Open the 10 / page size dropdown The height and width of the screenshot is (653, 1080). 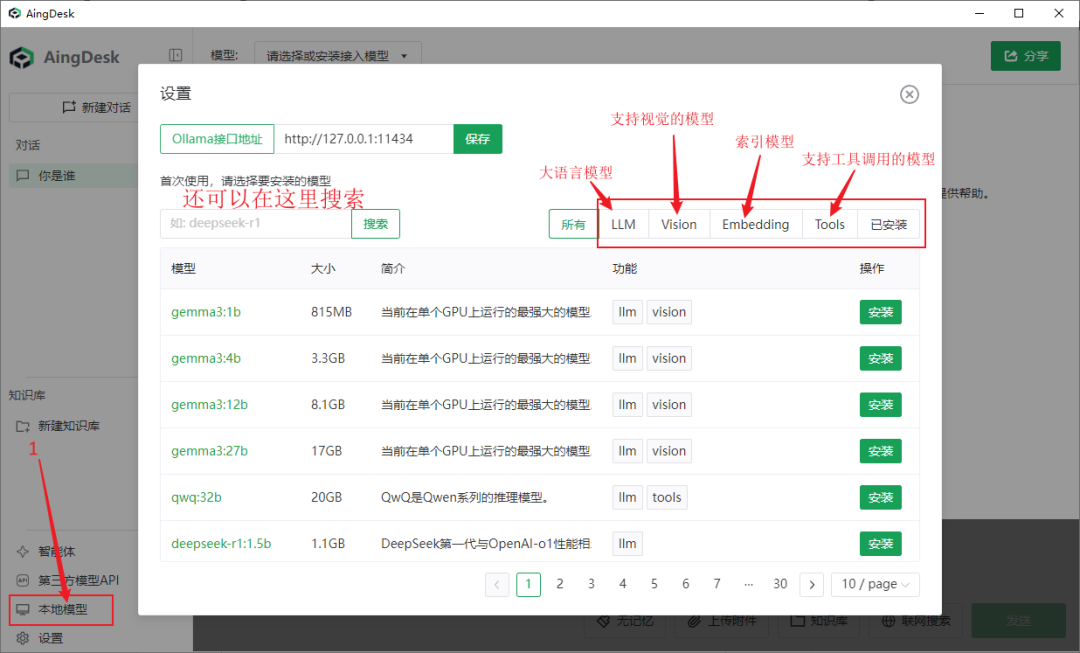tap(875, 584)
